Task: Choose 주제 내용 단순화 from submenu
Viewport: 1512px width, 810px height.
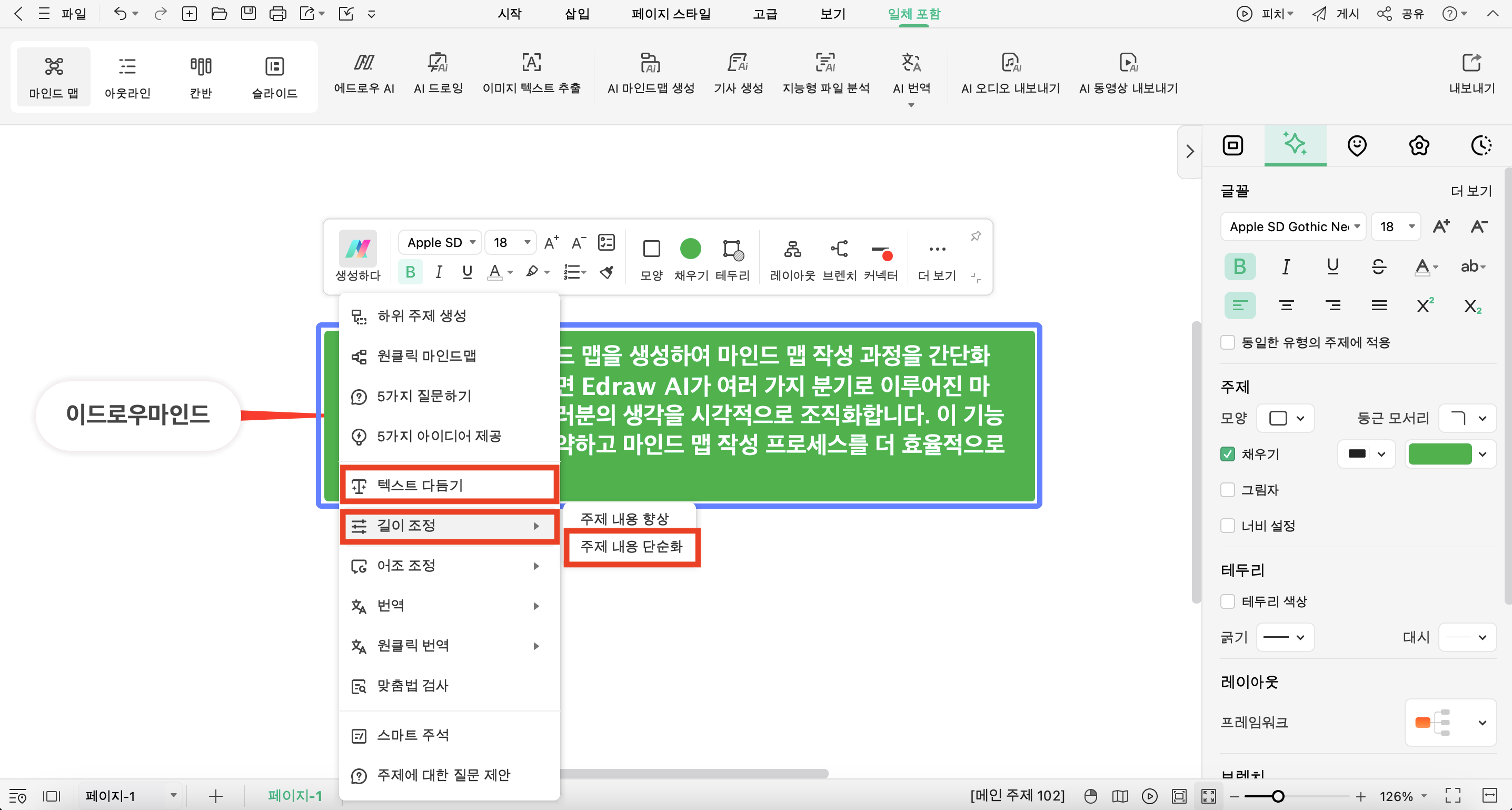Action: click(x=632, y=546)
